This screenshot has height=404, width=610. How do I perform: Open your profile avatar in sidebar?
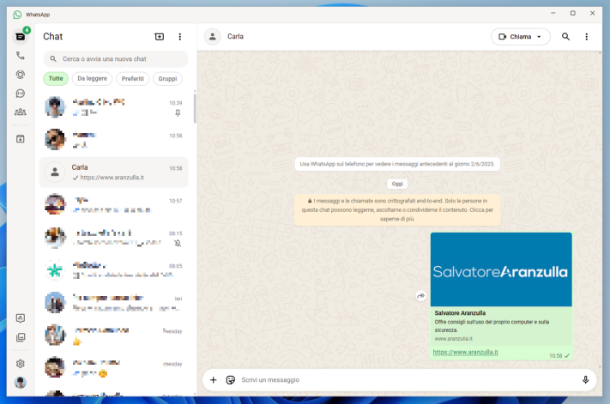pos(20,383)
